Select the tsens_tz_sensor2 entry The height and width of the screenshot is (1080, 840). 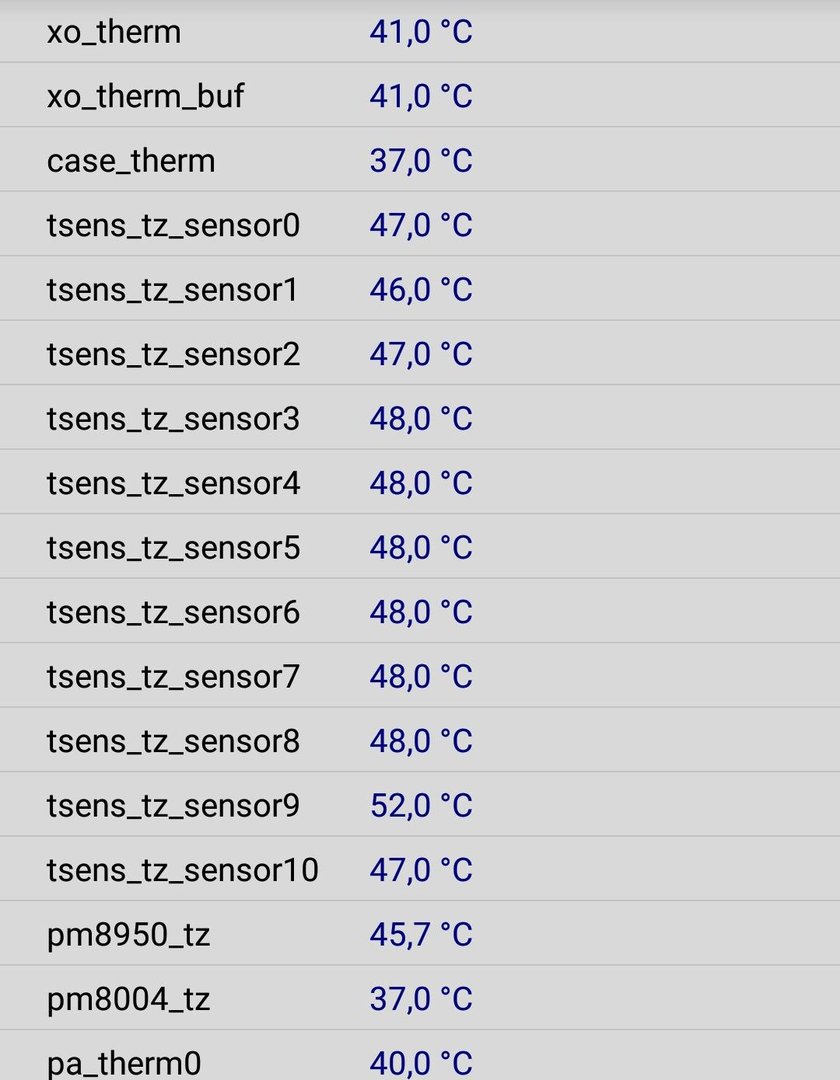[420, 353]
